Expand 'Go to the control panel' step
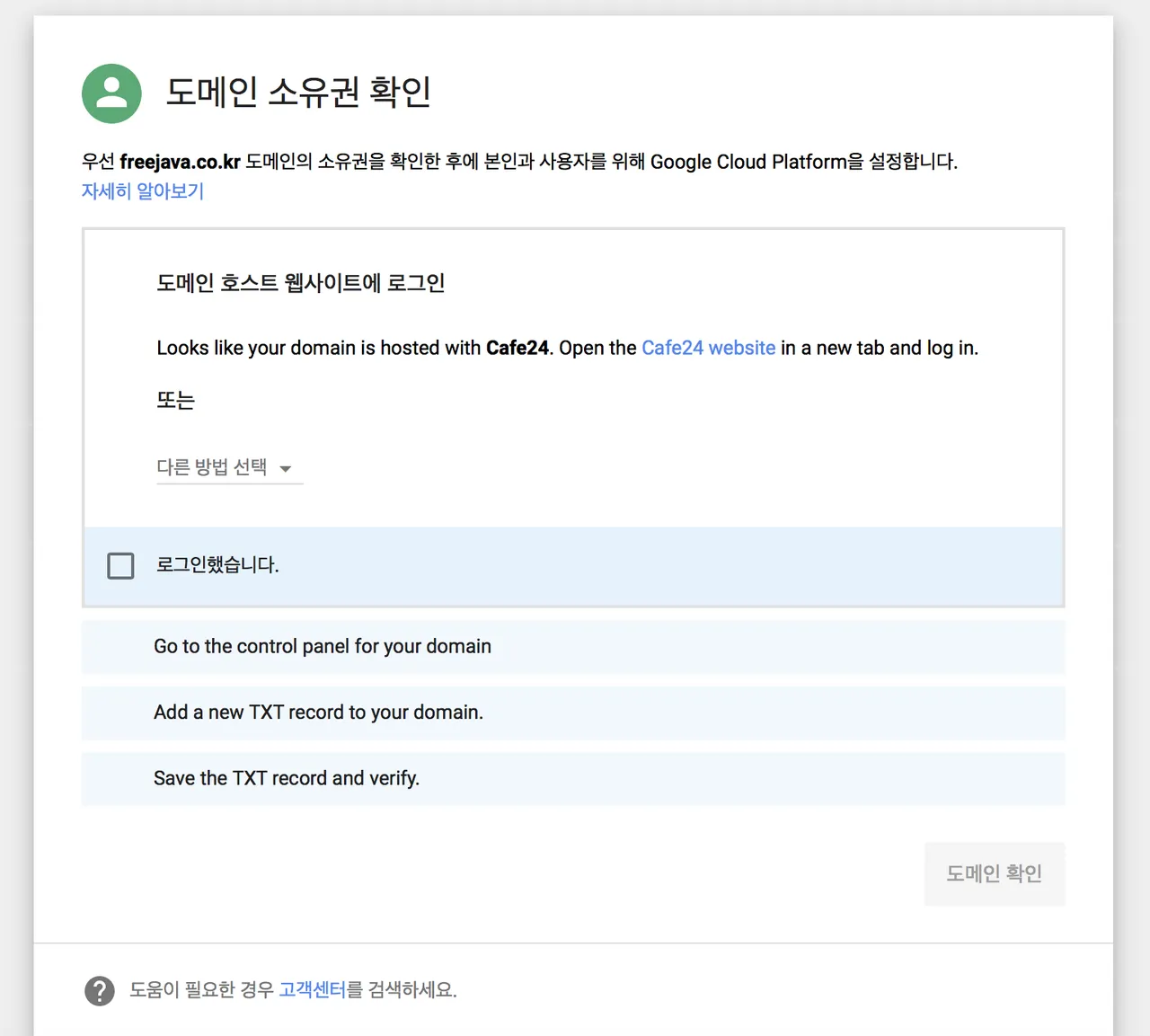This screenshot has height=1036, width=1150. point(573,647)
